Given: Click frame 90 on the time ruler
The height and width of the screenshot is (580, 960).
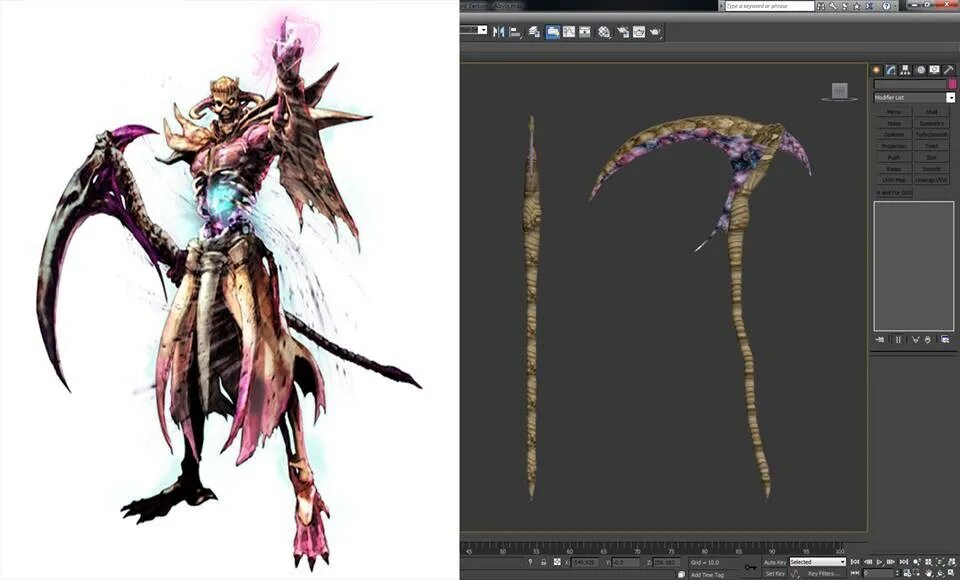Looking at the screenshot, I should pos(773,551).
